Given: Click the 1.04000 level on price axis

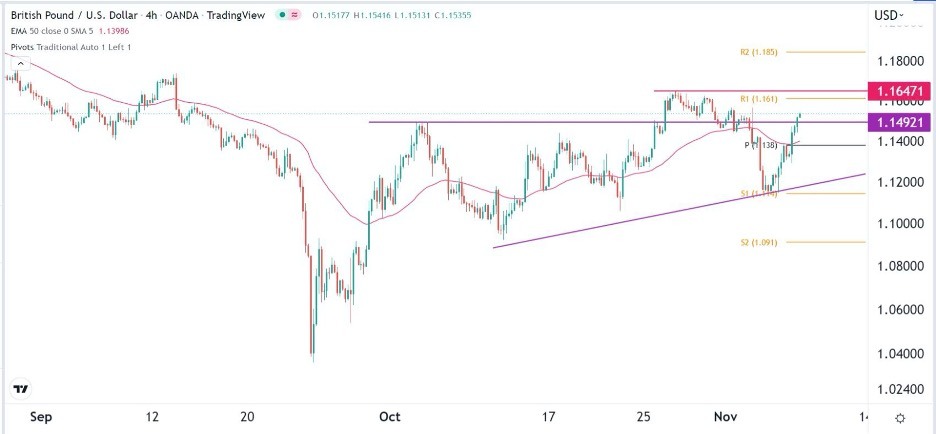Looking at the screenshot, I should [x=901, y=353].
